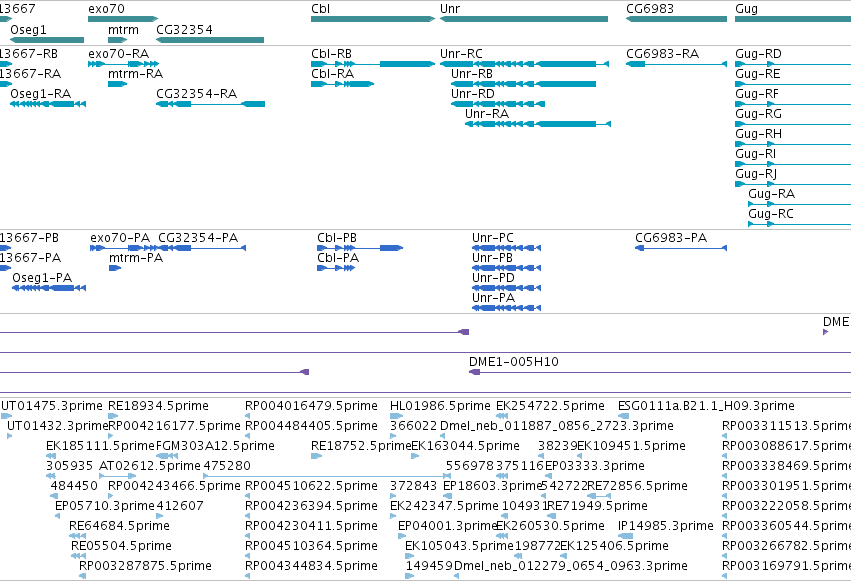Click the RE64684.5prime EST label
Viewport: 851px width, 581px height.
(119, 527)
